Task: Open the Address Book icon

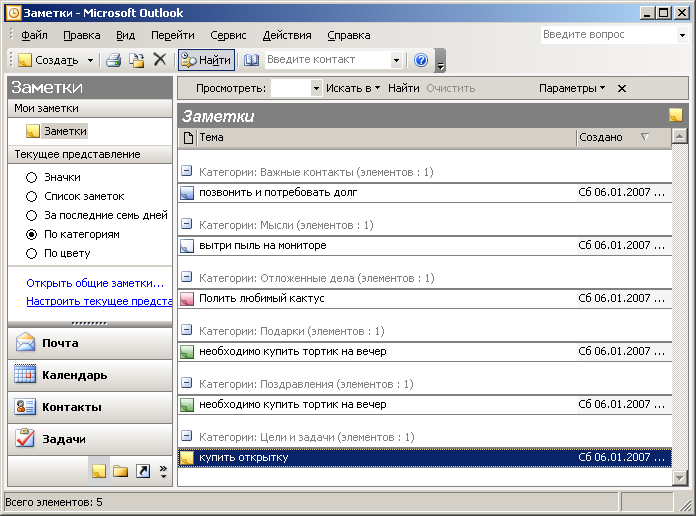Action: coord(252,60)
